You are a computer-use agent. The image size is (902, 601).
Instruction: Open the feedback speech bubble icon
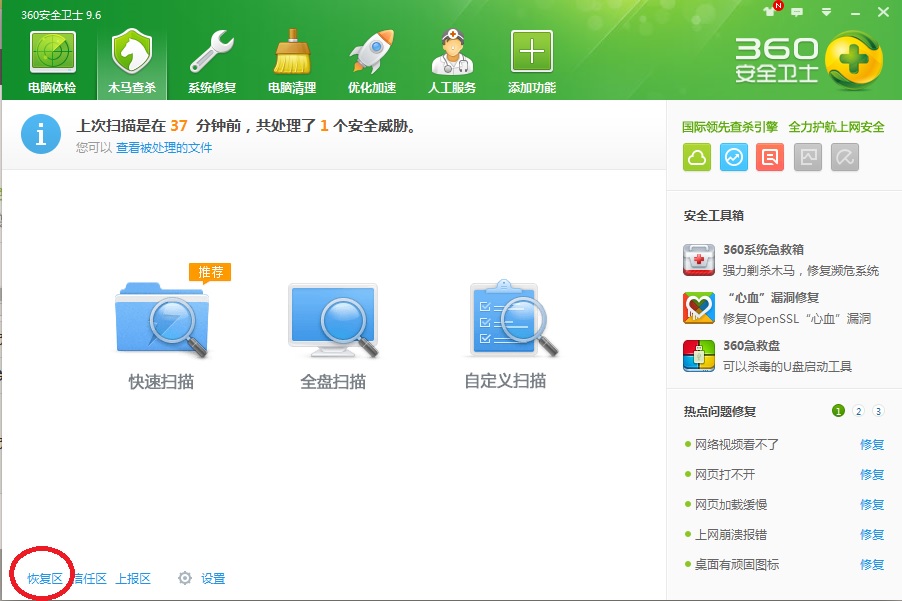[797, 12]
